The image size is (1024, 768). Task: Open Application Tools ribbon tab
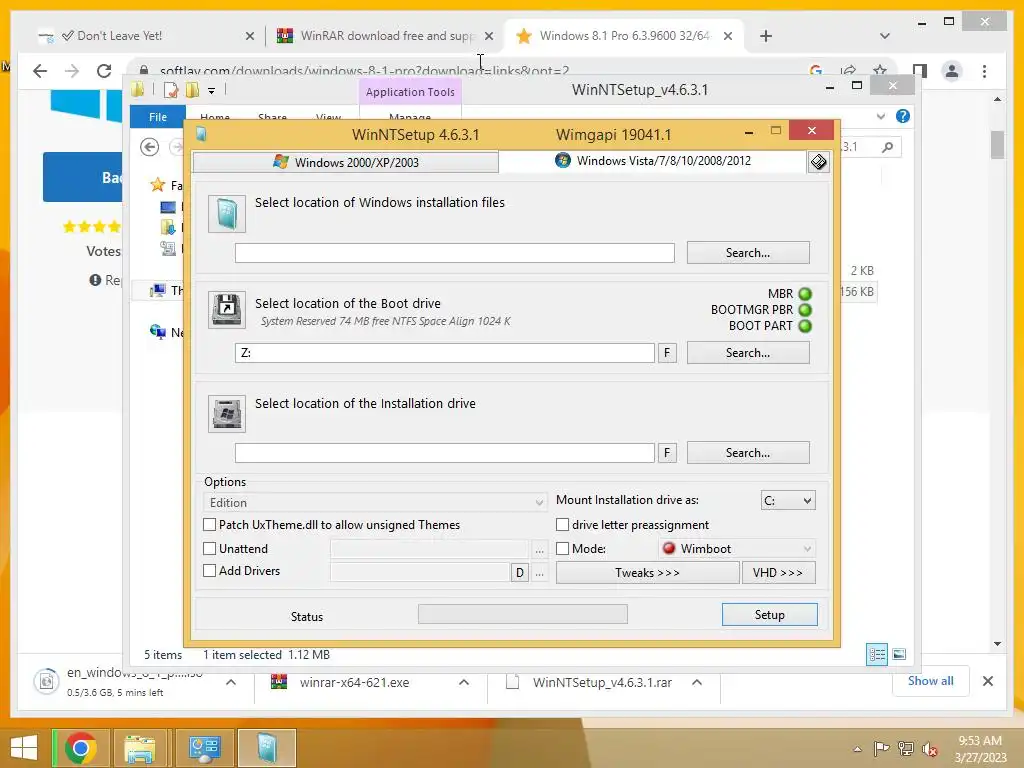pyautogui.click(x=410, y=92)
